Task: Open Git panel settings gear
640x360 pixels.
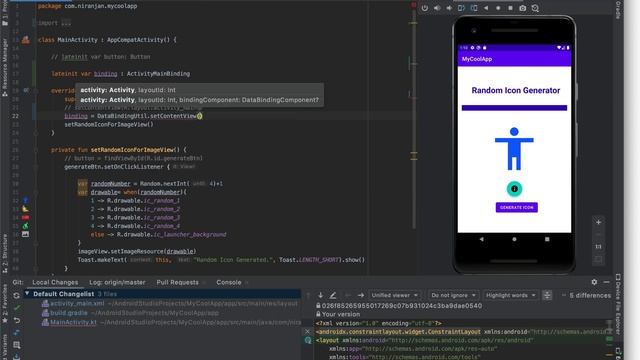Action: point(594,282)
